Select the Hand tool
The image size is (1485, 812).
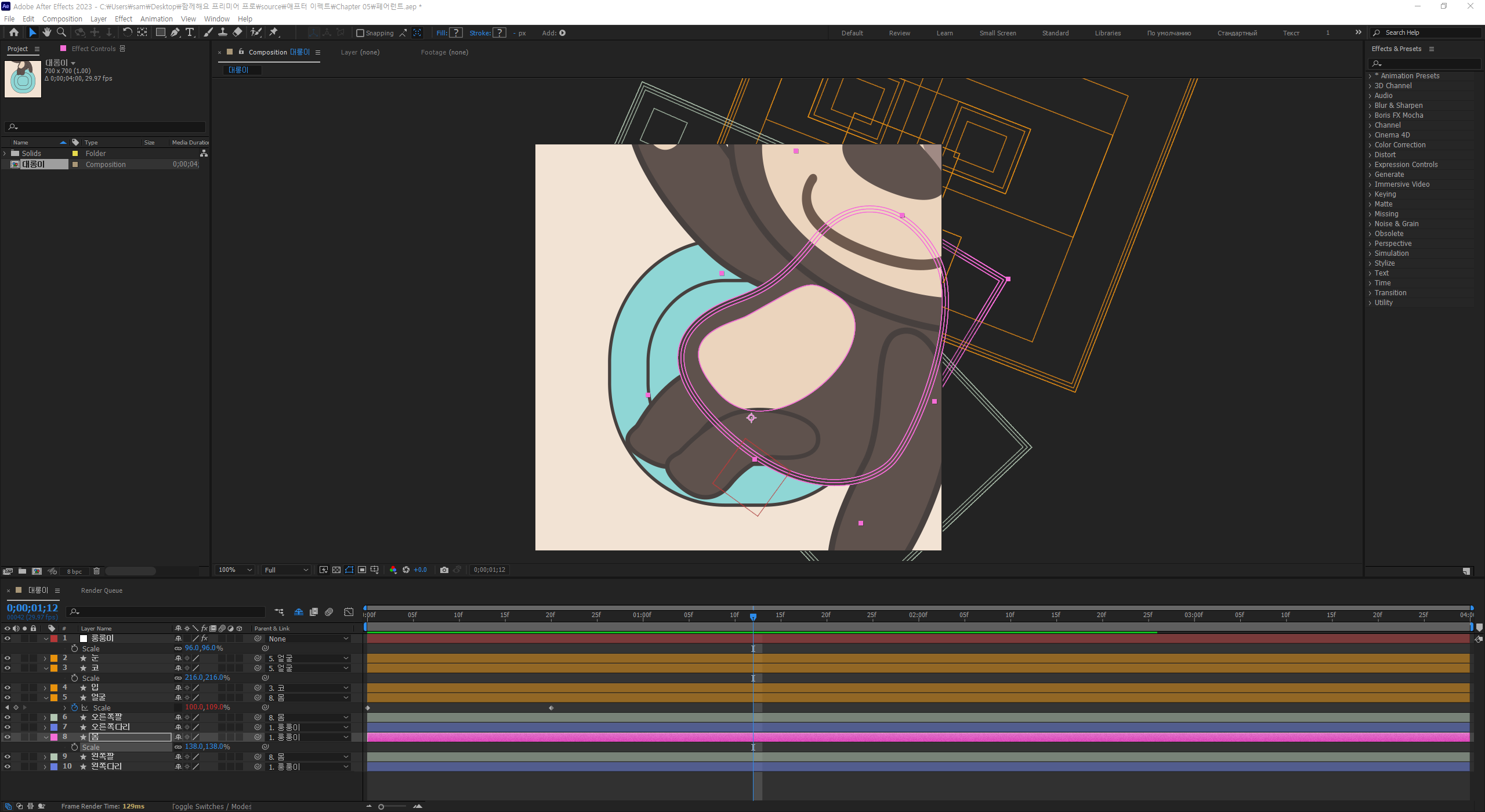pos(47,32)
